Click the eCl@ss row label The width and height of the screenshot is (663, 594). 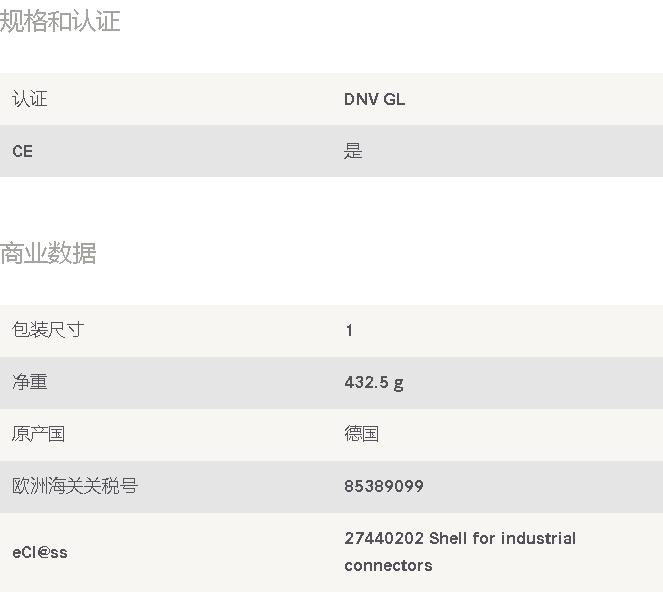pos(40,552)
